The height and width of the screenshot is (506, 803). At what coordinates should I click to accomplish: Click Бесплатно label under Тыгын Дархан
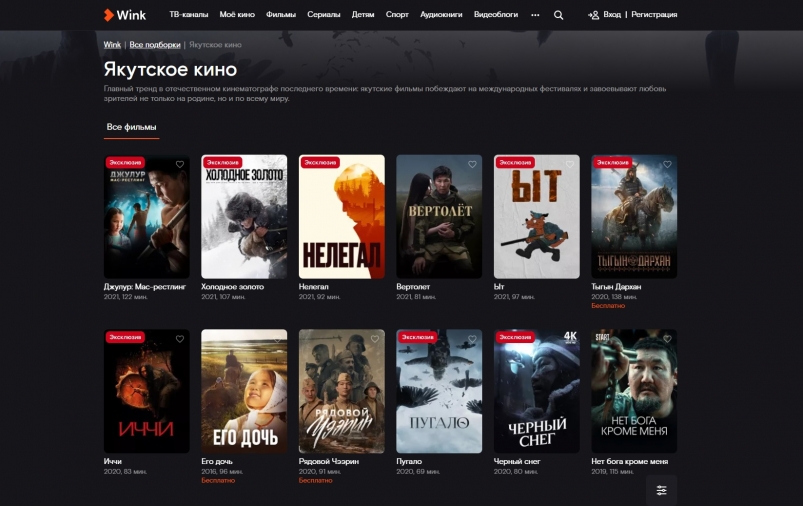tap(608, 306)
